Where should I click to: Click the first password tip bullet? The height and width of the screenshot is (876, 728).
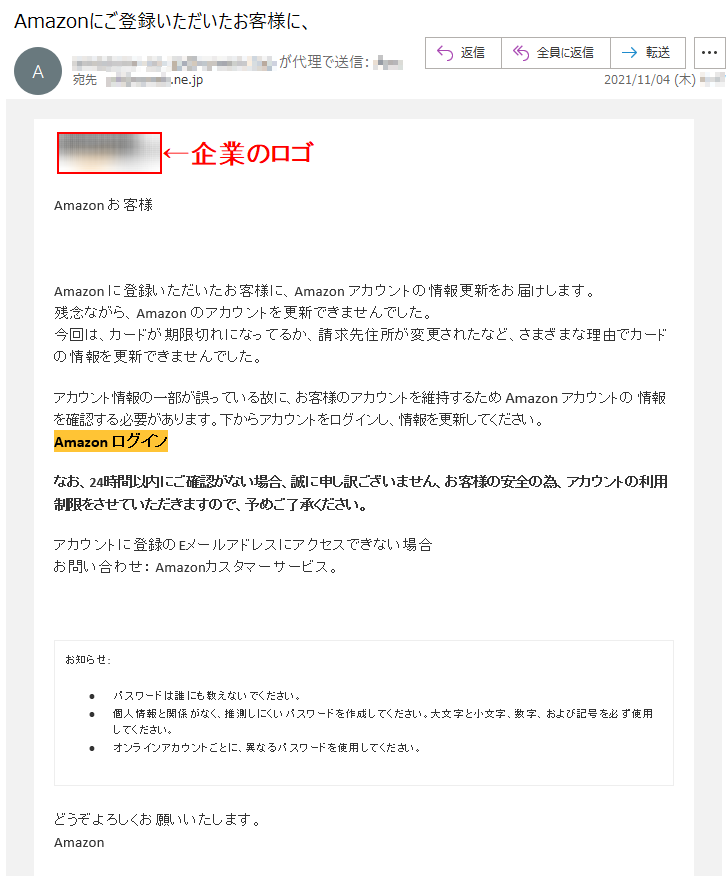(x=207, y=696)
